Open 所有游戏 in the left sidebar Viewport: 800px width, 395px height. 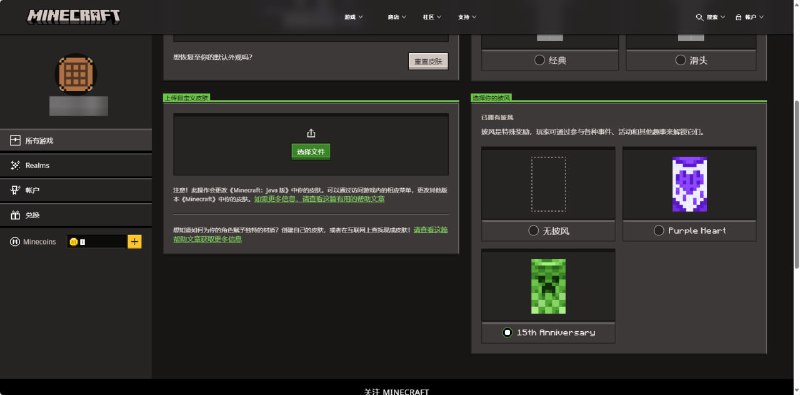tap(76, 140)
